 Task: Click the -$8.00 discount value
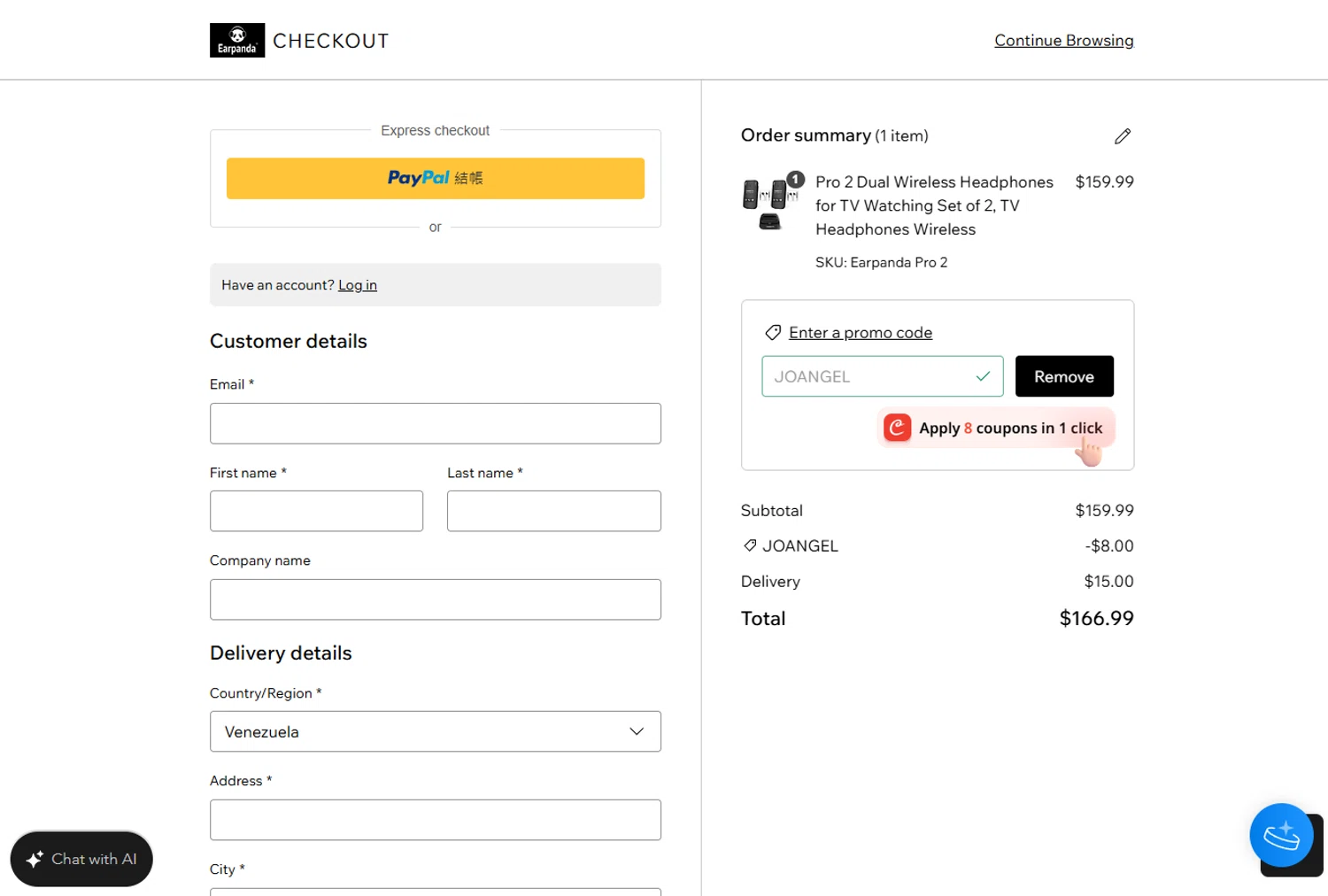(1109, 546)
